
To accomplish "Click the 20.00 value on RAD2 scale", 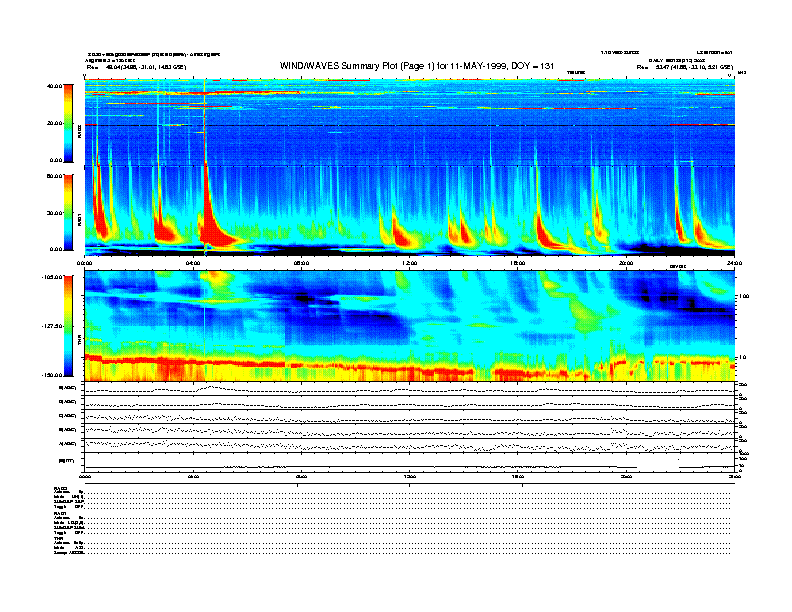I will (x=54, y=123).
